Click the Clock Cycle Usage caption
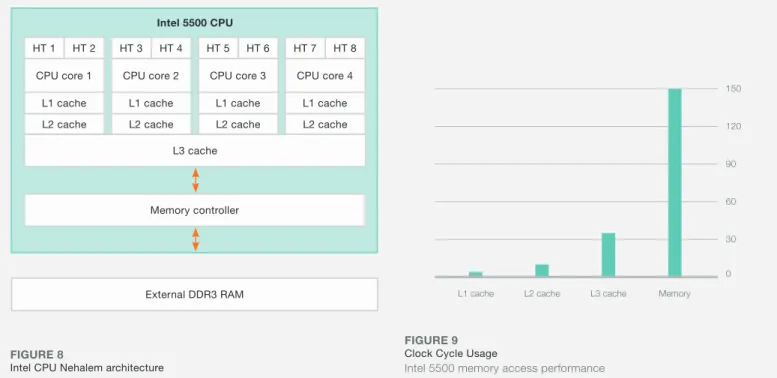777x378 pixels. click(451, 354)
